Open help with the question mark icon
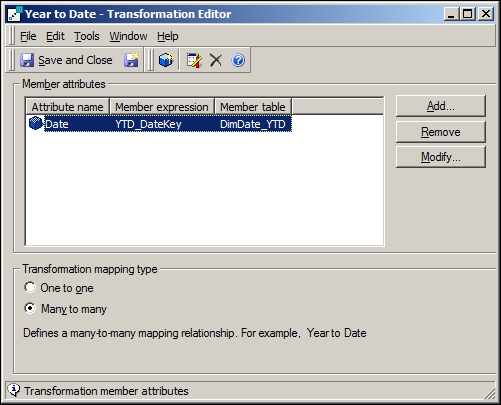Image resolution: width=501 pixels, height=405 pixels. click(238, 60)
